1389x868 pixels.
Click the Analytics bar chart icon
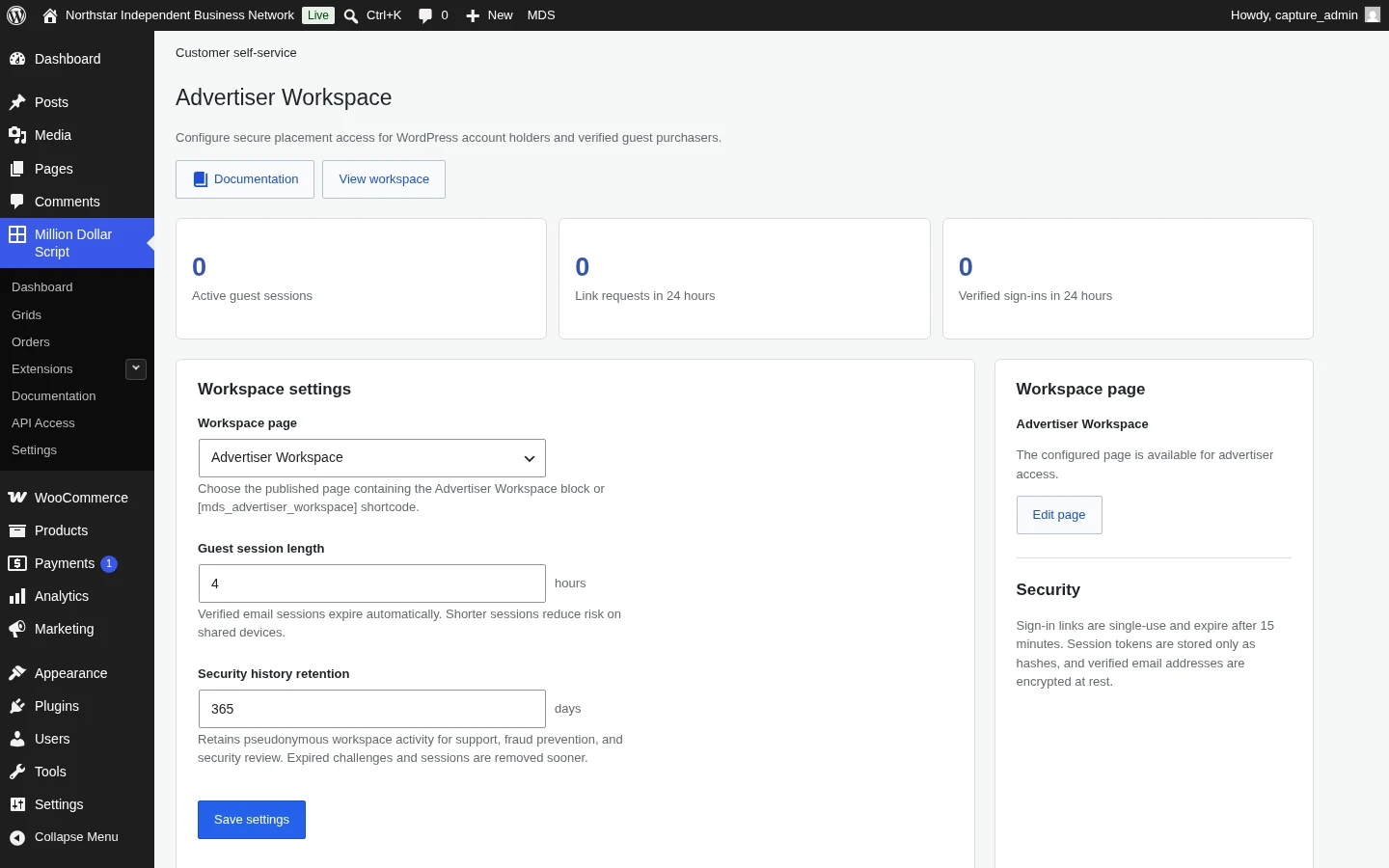coord(17,596)
